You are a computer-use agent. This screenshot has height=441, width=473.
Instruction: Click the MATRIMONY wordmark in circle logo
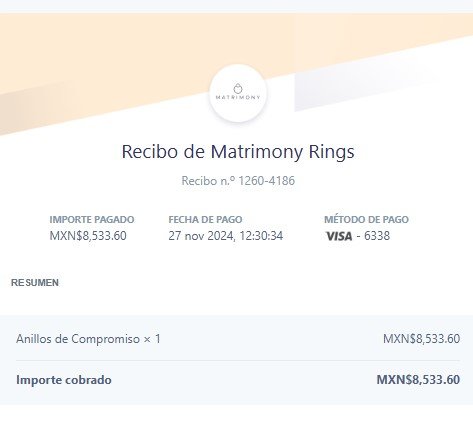238,97
